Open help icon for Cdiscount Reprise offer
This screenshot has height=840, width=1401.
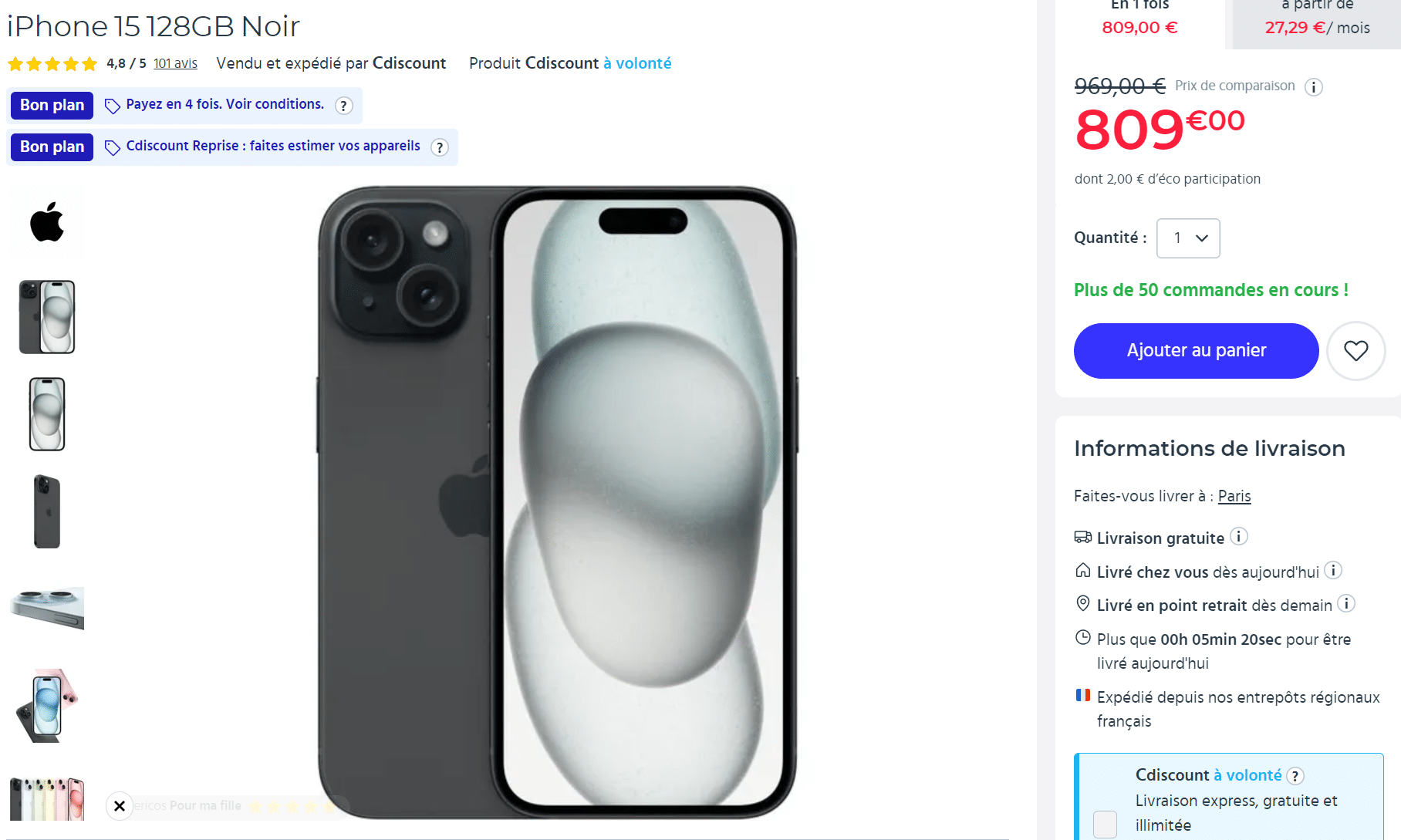(x=440, y=147)
